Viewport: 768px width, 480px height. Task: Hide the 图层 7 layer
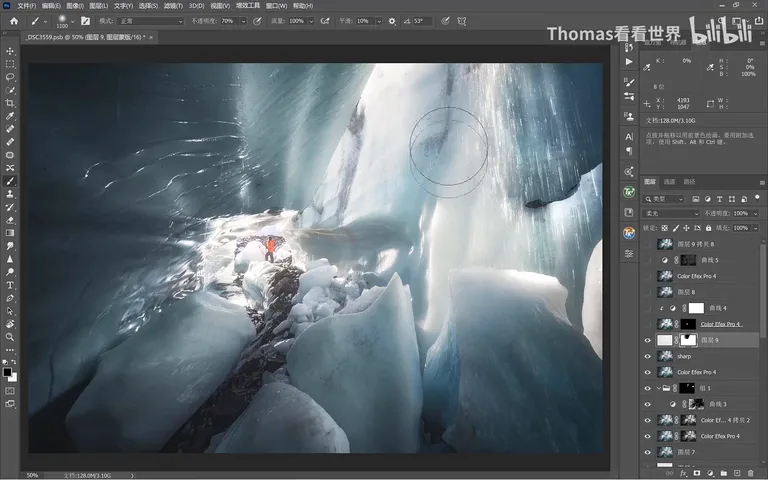(x=648, y=453)
